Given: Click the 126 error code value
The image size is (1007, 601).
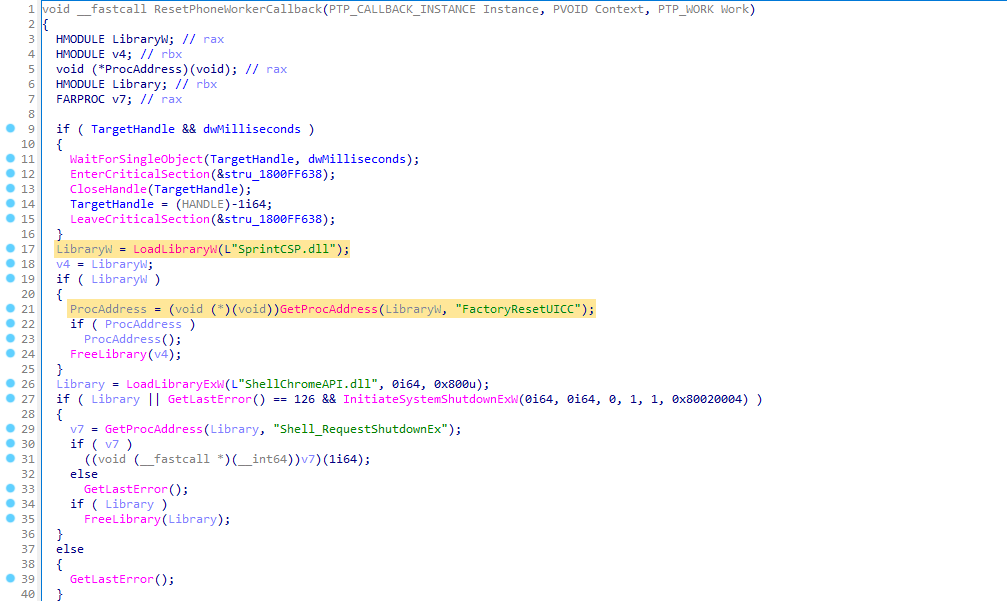Looking at the screenshot, I should pos(304,399).
